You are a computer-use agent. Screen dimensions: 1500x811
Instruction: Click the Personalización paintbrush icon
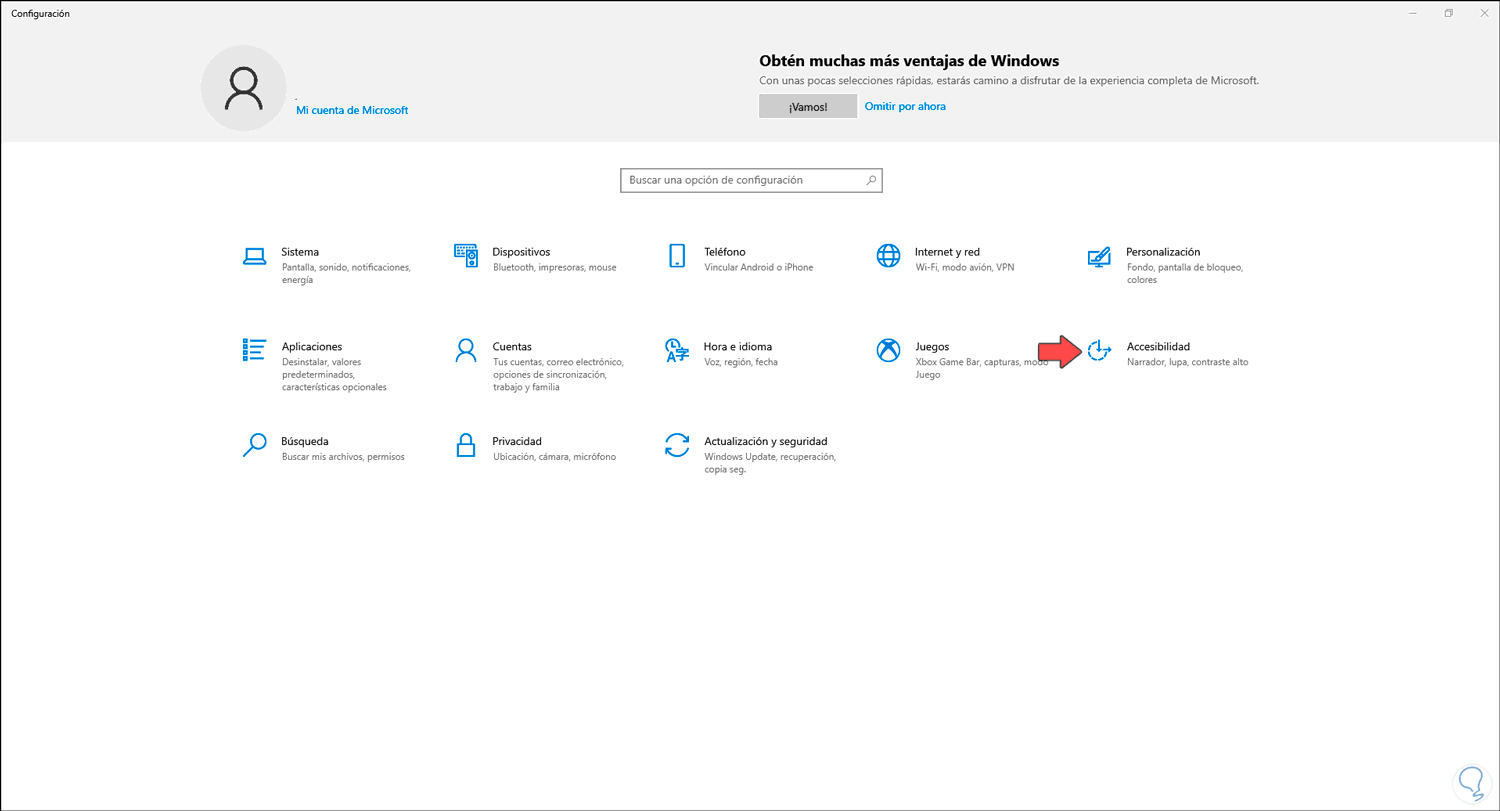(1099, 256)
